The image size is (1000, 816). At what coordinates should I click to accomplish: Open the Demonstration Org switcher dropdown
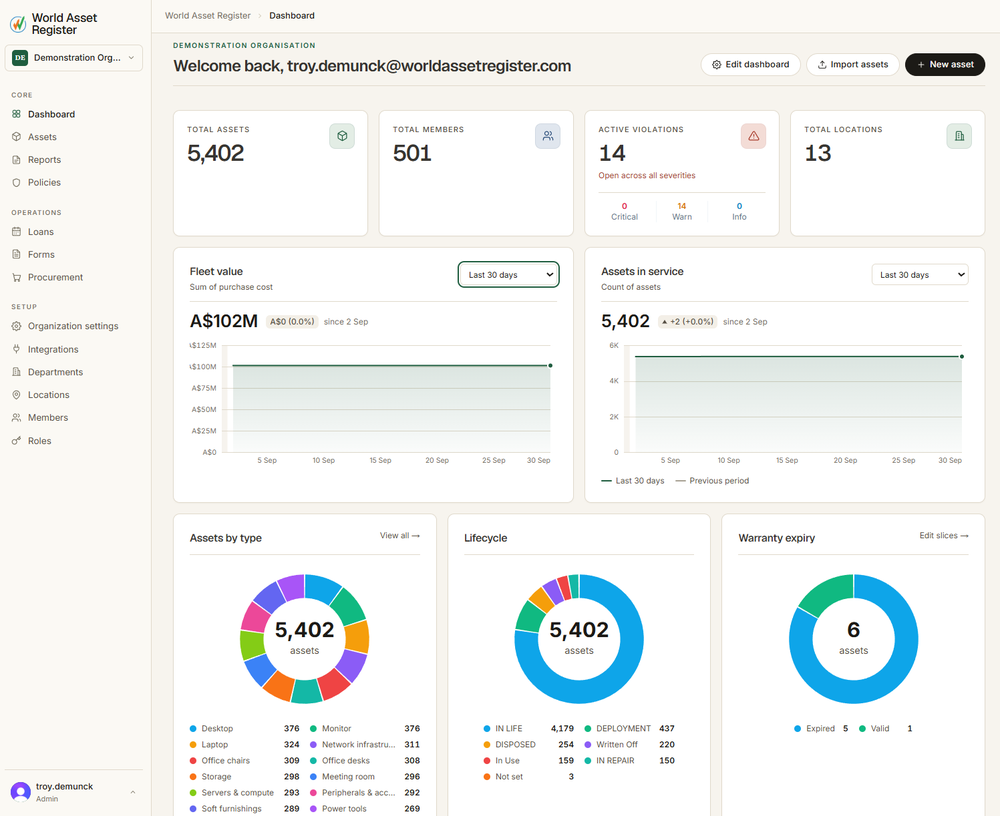point(74,57)
